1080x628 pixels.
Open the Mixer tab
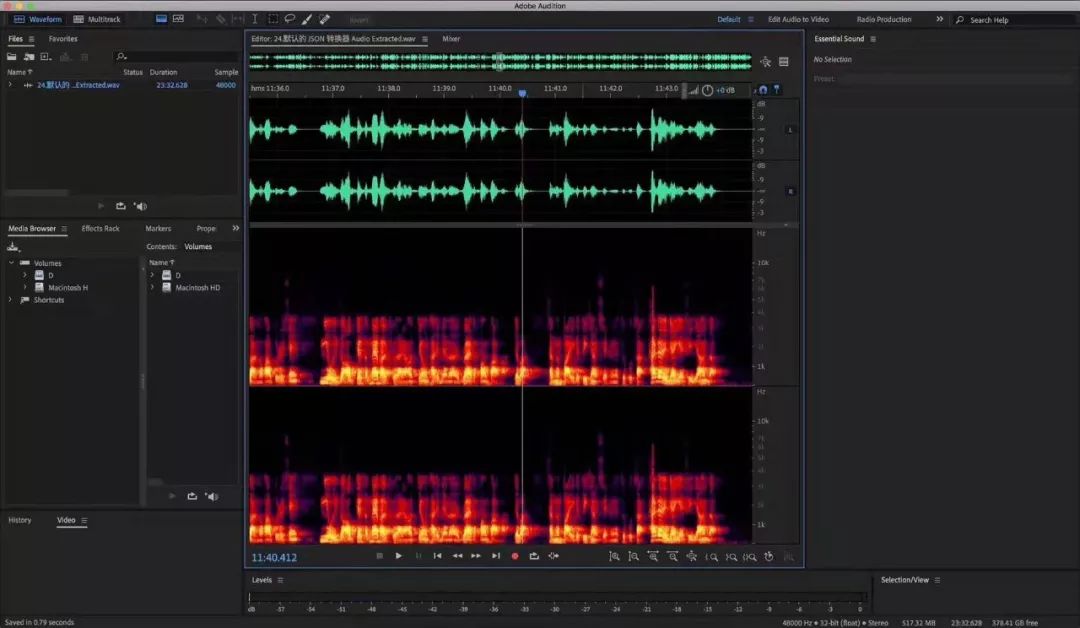(451, 39)
